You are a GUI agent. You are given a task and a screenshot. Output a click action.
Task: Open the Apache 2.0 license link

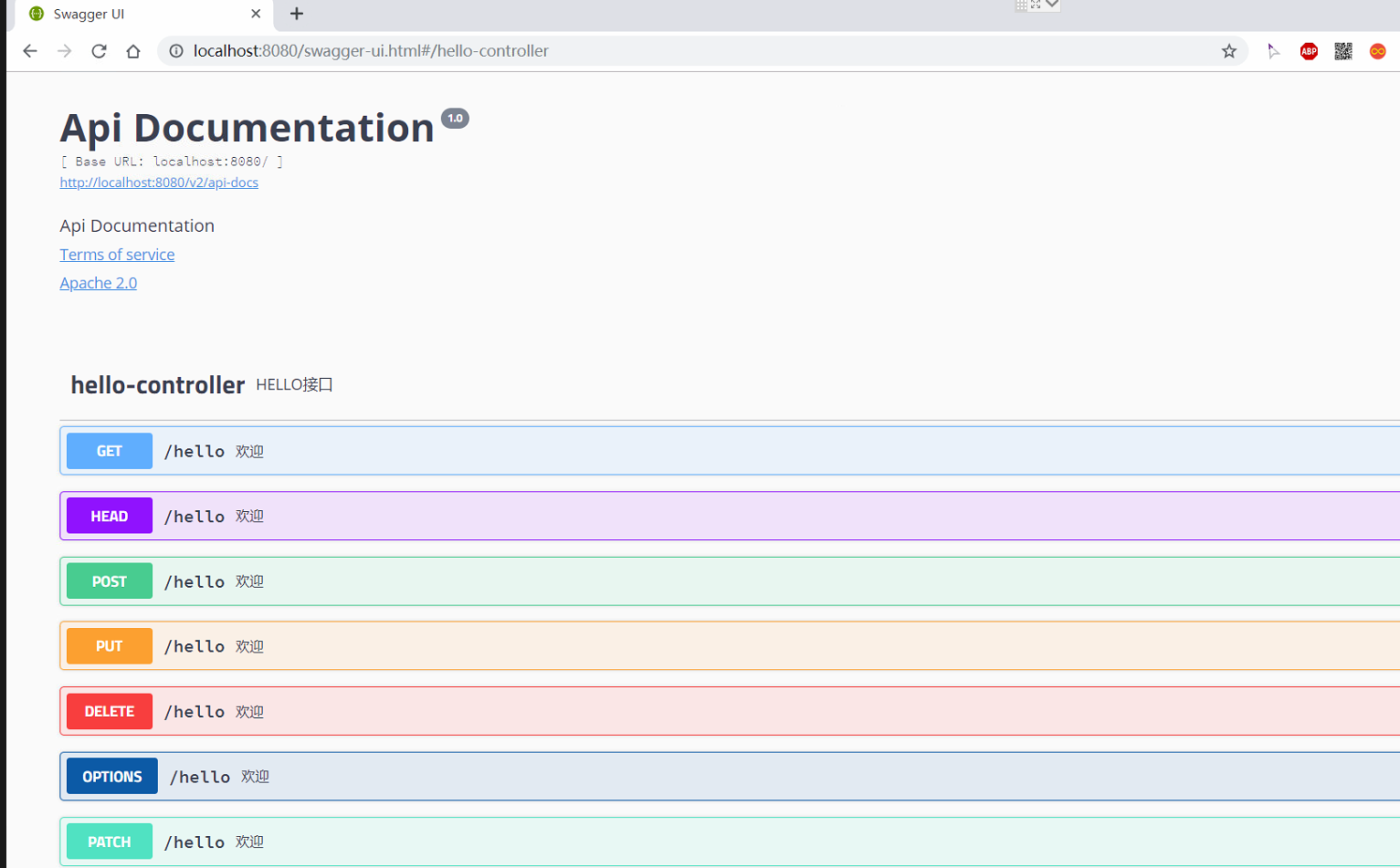(x=99, y=283)
